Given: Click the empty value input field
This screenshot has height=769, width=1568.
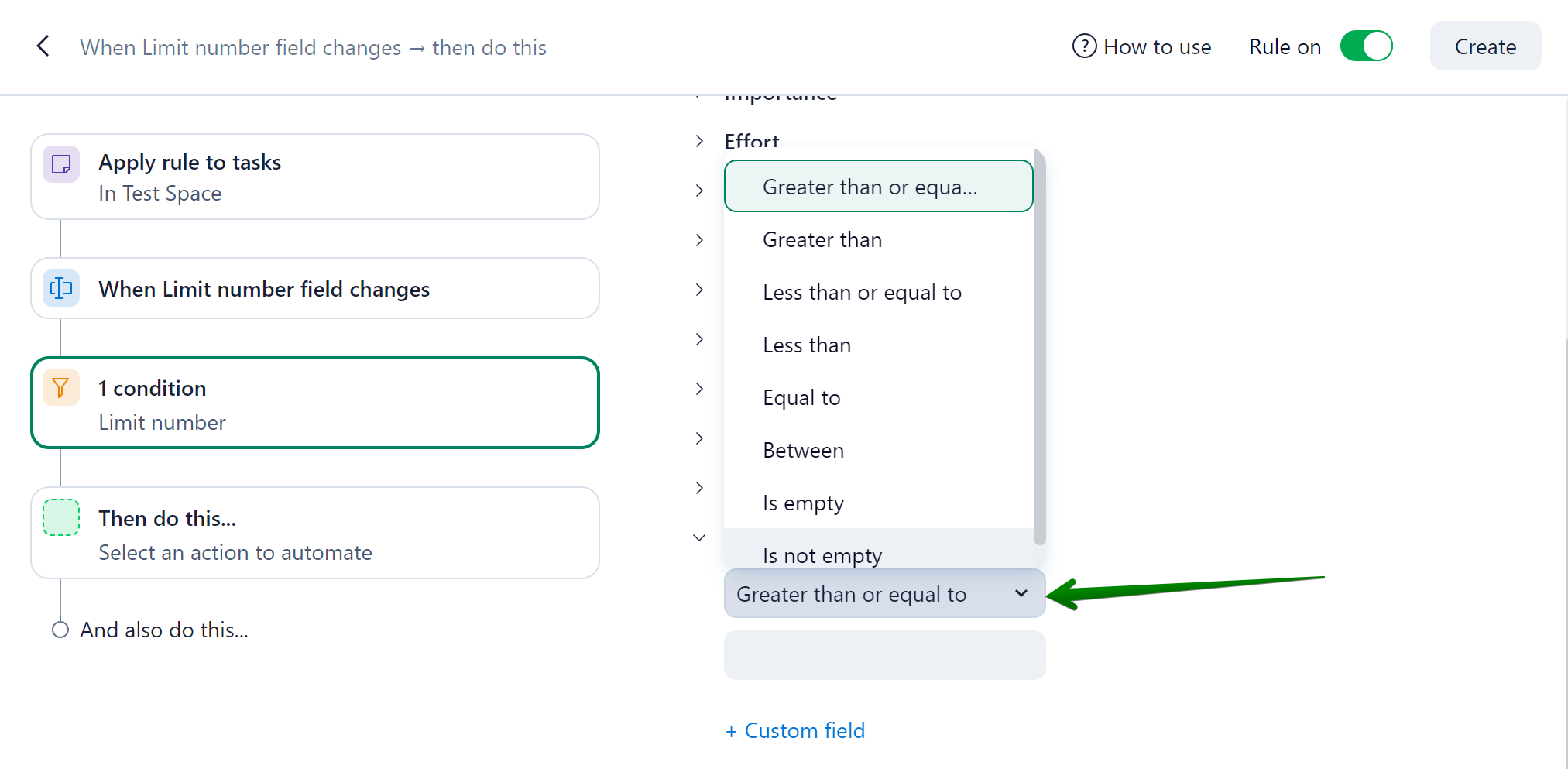Looking at the screenshot, I should tap(884, 655).
